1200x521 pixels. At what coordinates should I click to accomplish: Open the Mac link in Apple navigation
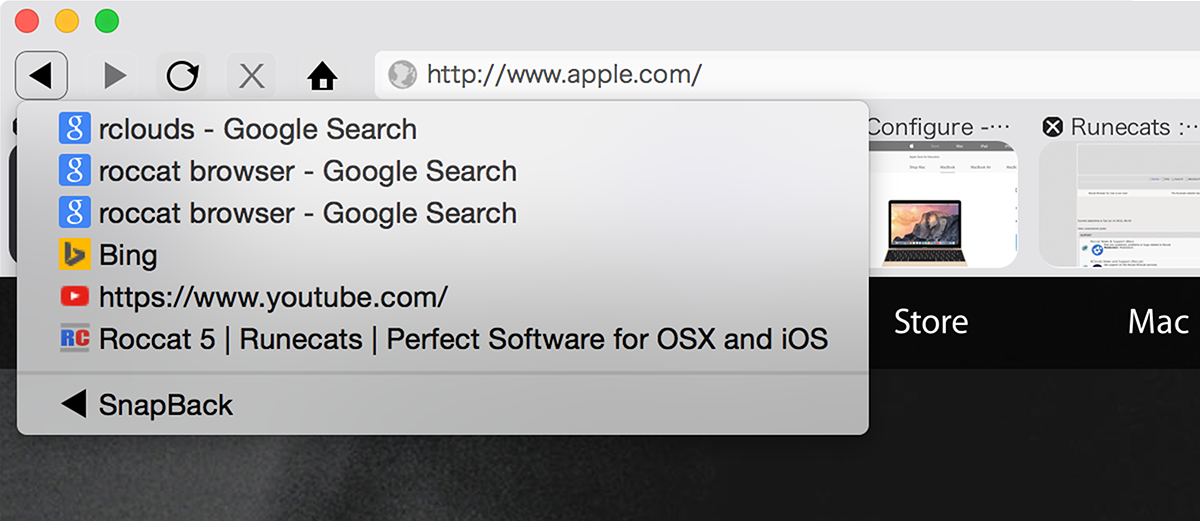pos(1158,322)
